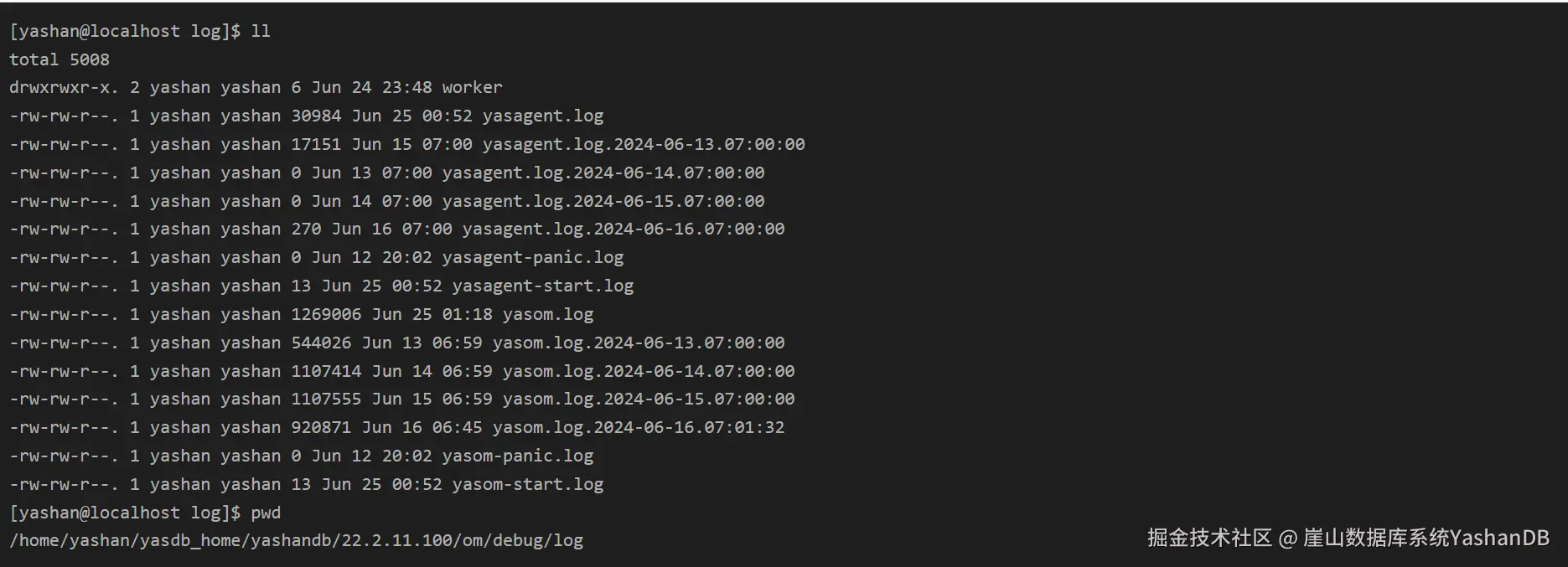
Task: Click yasagent.log.2024-06-16.07:00:00 filename
Action: click(624, 229)
